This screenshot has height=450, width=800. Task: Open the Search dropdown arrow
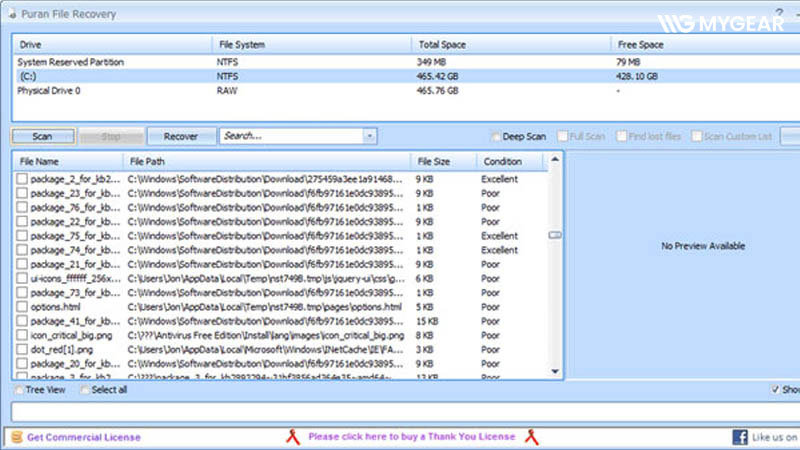click(x=369, y=136)
